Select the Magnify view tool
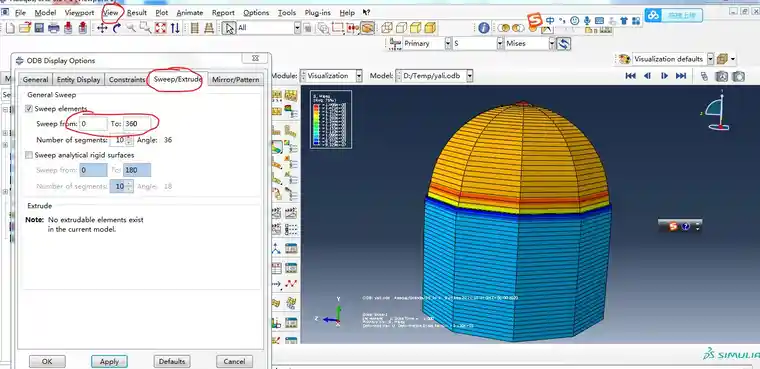 click(131, 28)
